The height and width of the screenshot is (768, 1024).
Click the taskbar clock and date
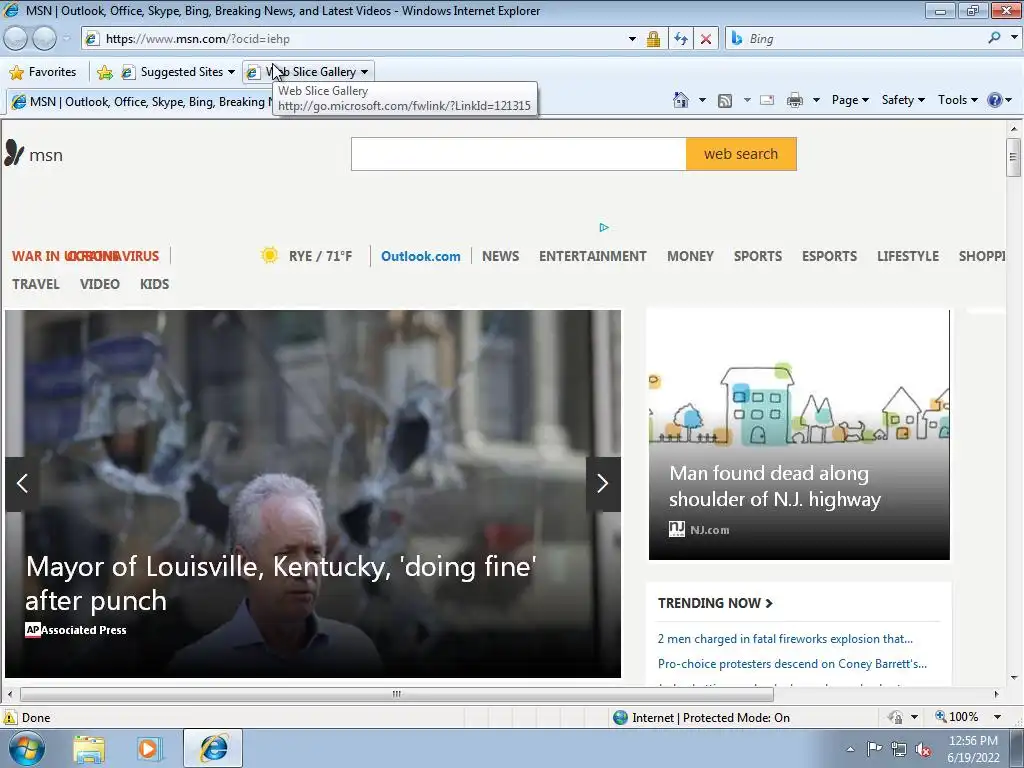pyautogui.click(x=973, y=749)
